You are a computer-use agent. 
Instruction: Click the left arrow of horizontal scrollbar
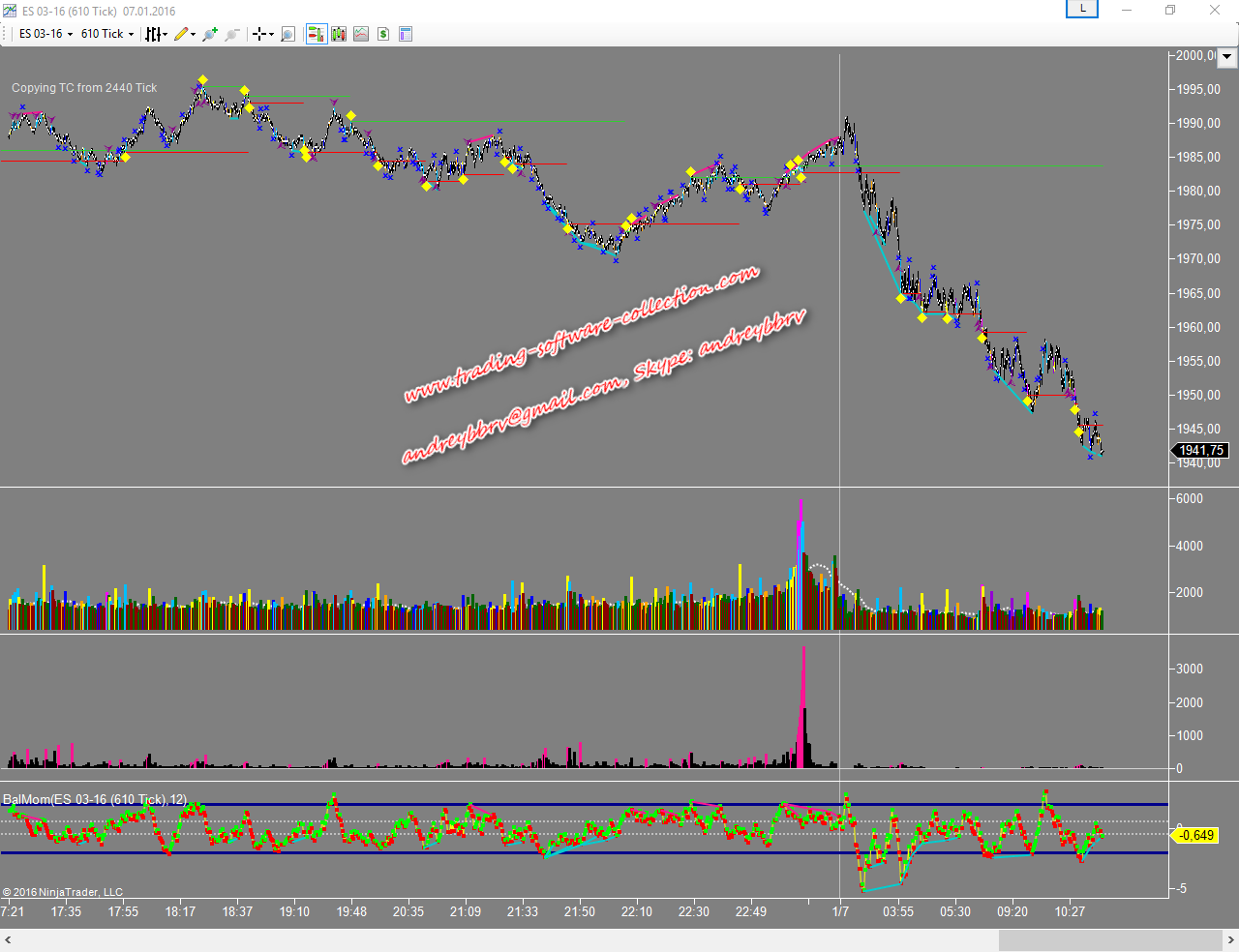click(x=8, y=940)
